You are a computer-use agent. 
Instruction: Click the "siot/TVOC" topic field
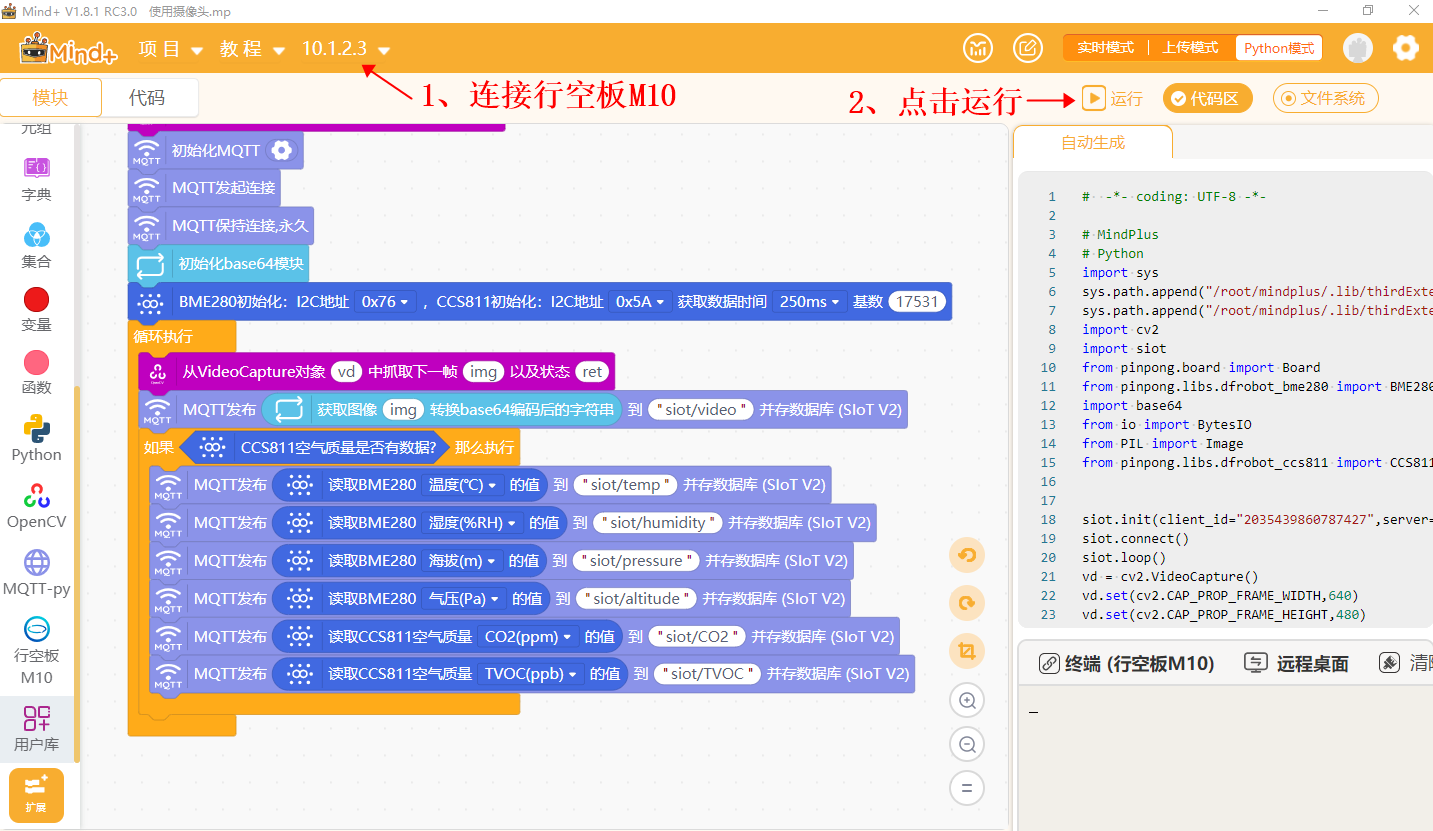pyautogui.click(x=708, y=674)
